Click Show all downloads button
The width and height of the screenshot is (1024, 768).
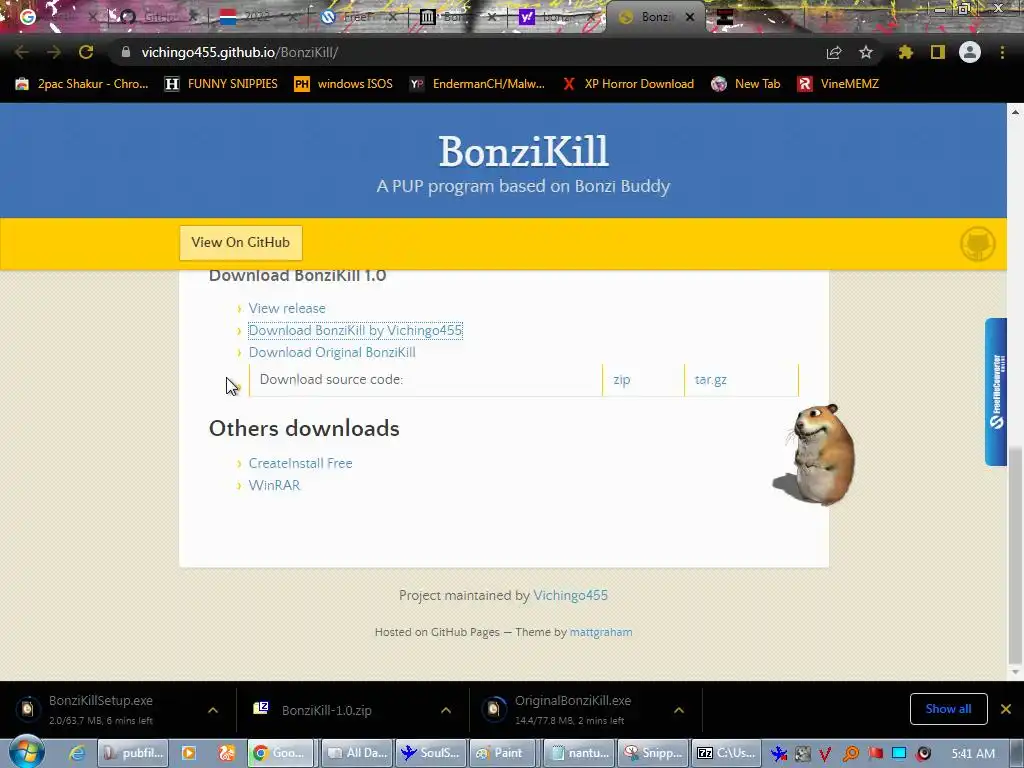(948, 709)
